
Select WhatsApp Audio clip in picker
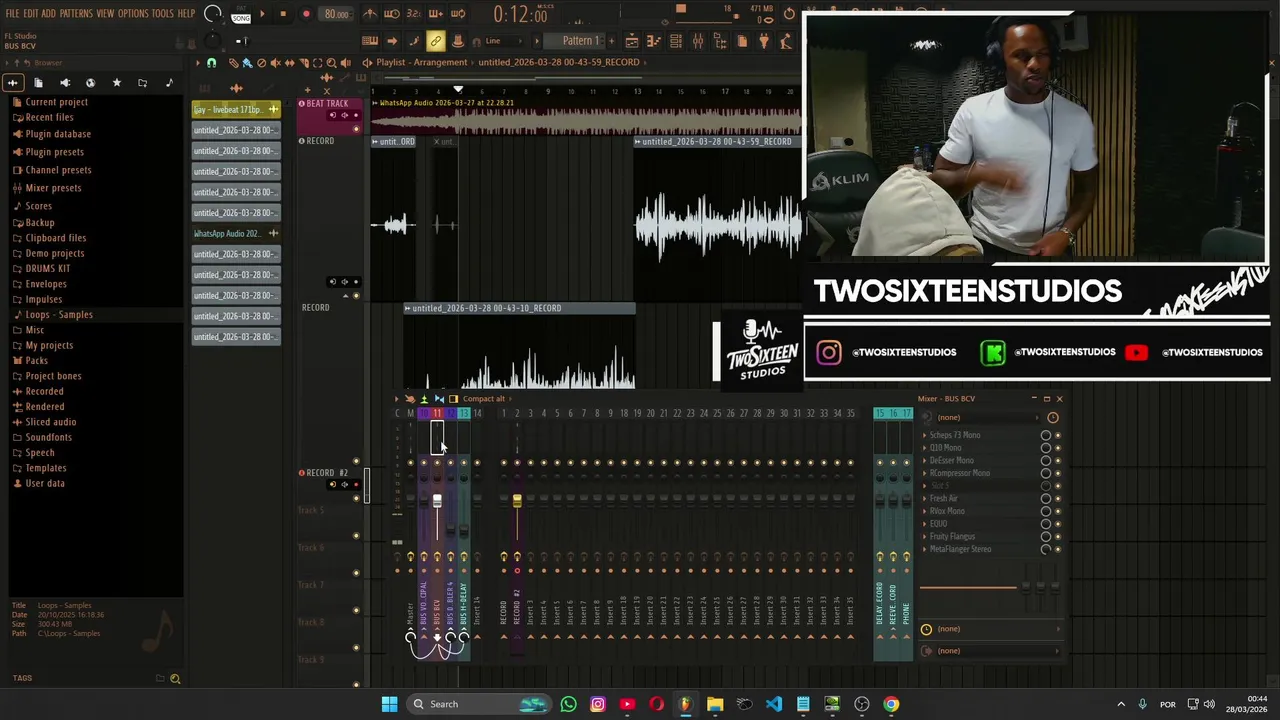click(x=236, y=233)
